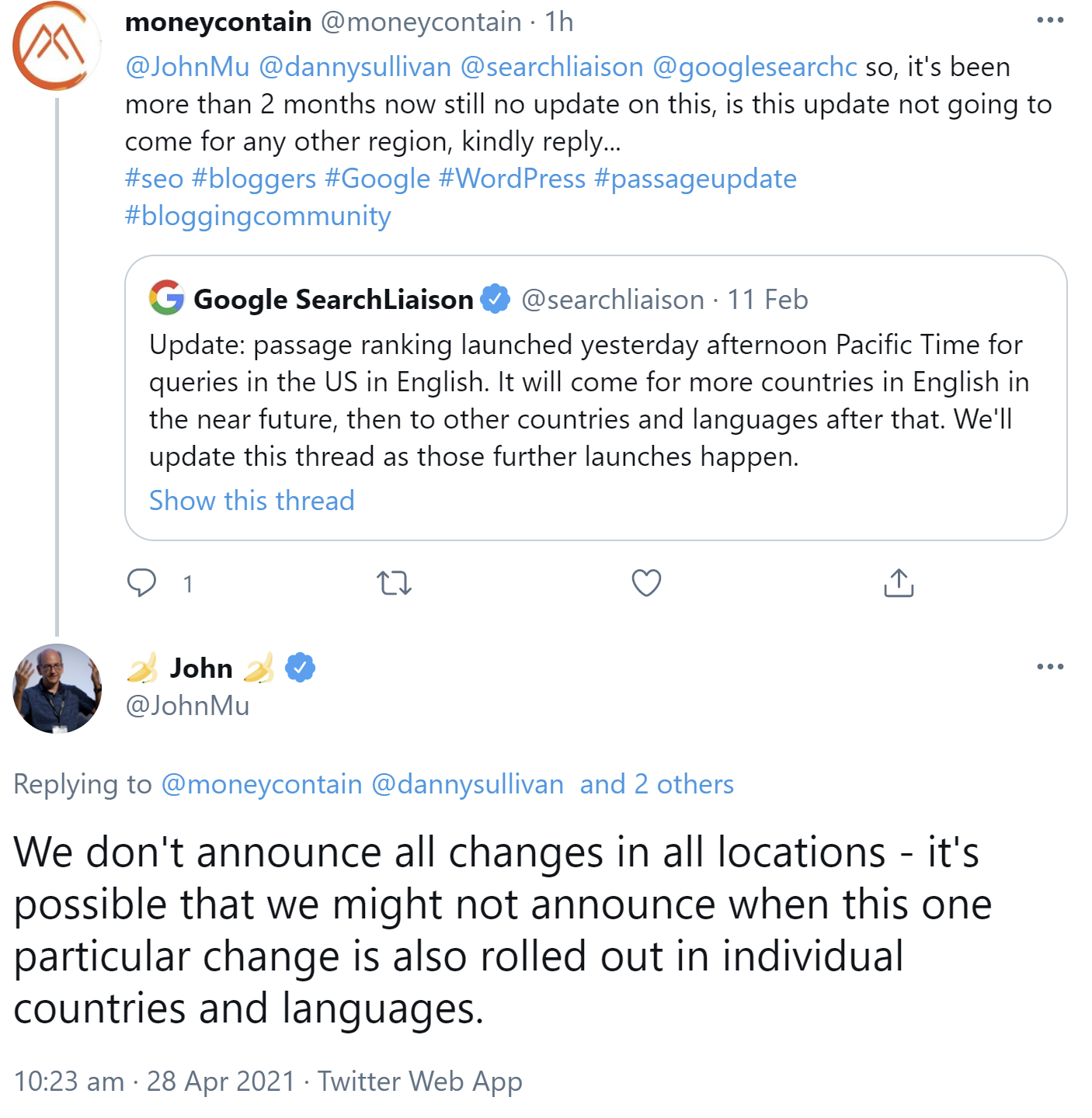The width and height of the screenshot is (1092, 1118).
Task: Open more options for moneycontain's tweet
Action: (x=1050, y=21)
